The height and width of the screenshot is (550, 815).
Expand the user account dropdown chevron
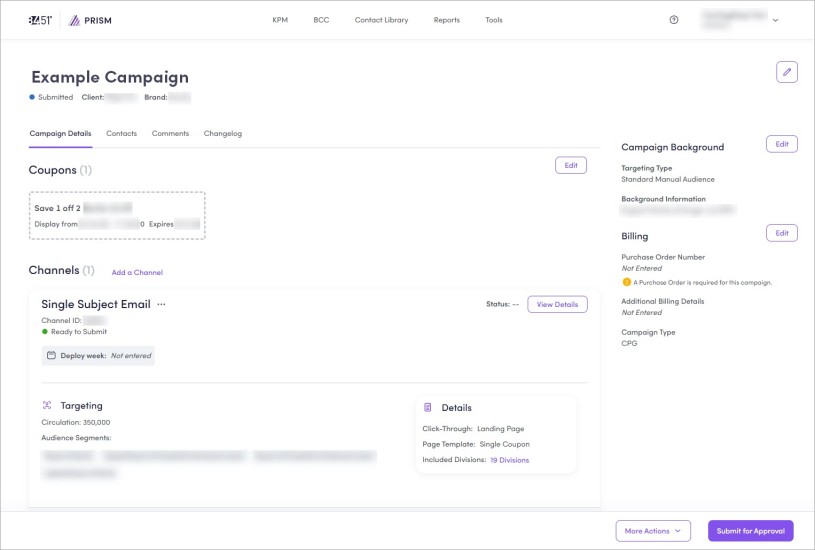pyautogui.click(x=775, y=20)
